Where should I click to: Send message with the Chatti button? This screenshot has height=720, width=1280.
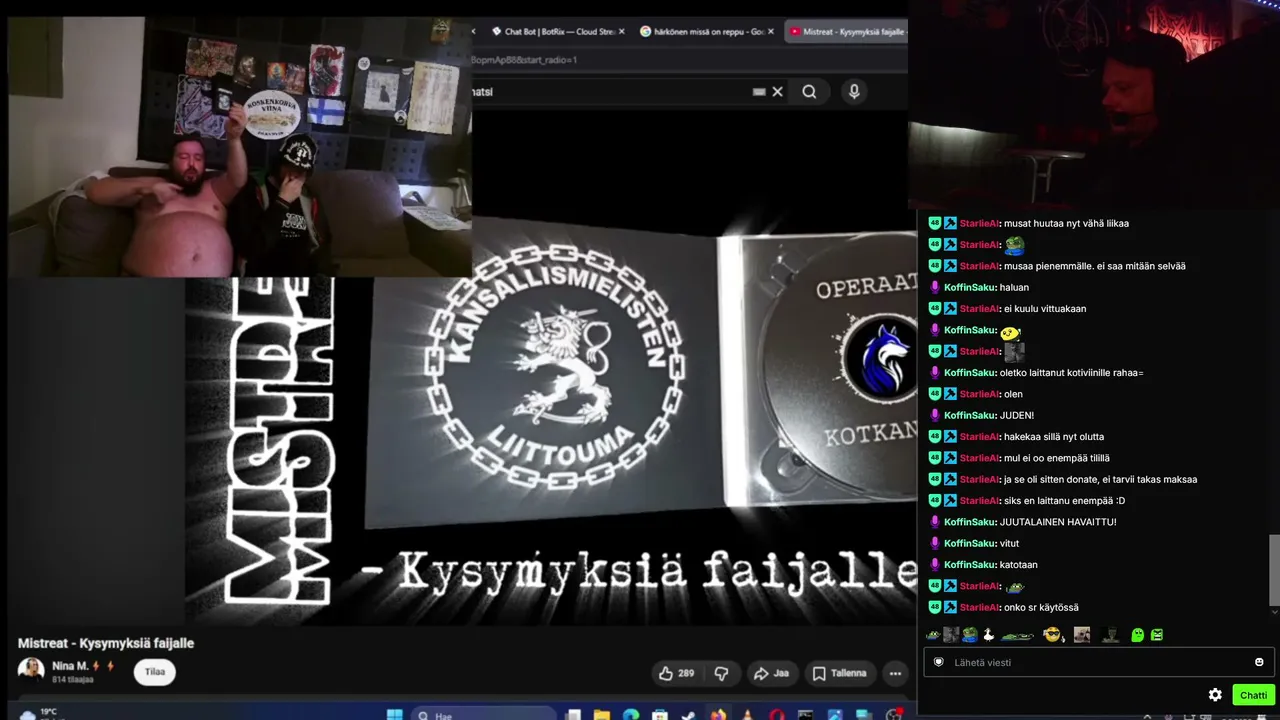pyautogui.click(x=1253, y=695)
